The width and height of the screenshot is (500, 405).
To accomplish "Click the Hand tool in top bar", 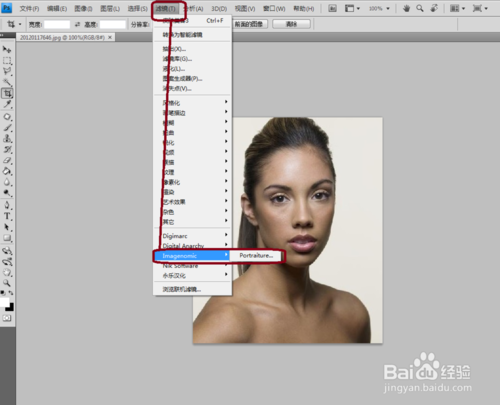I will pos(406,8).
